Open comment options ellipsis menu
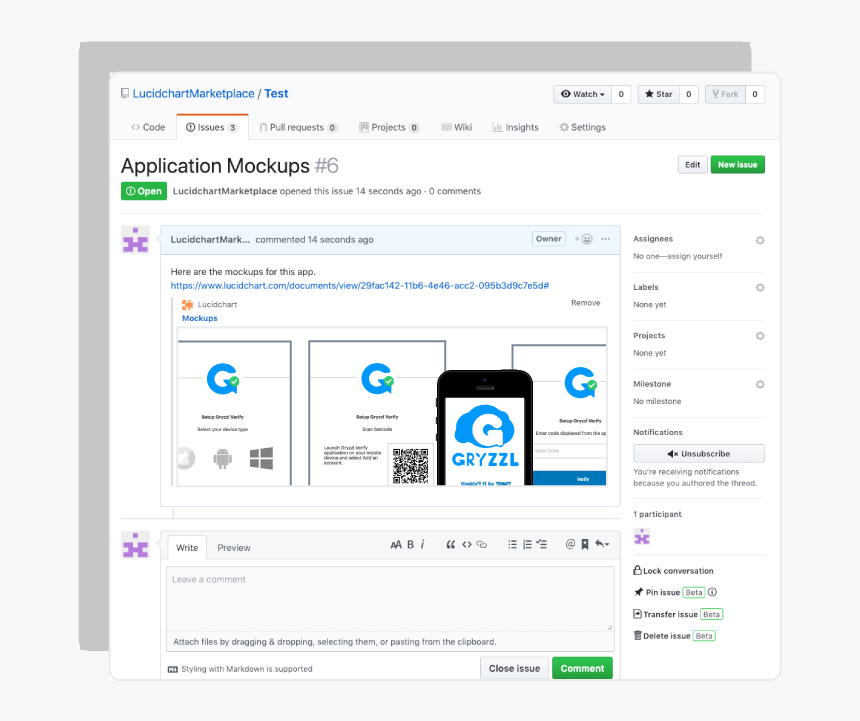The width and height of the screenshot is (860, 721). (x=606, y=239)
